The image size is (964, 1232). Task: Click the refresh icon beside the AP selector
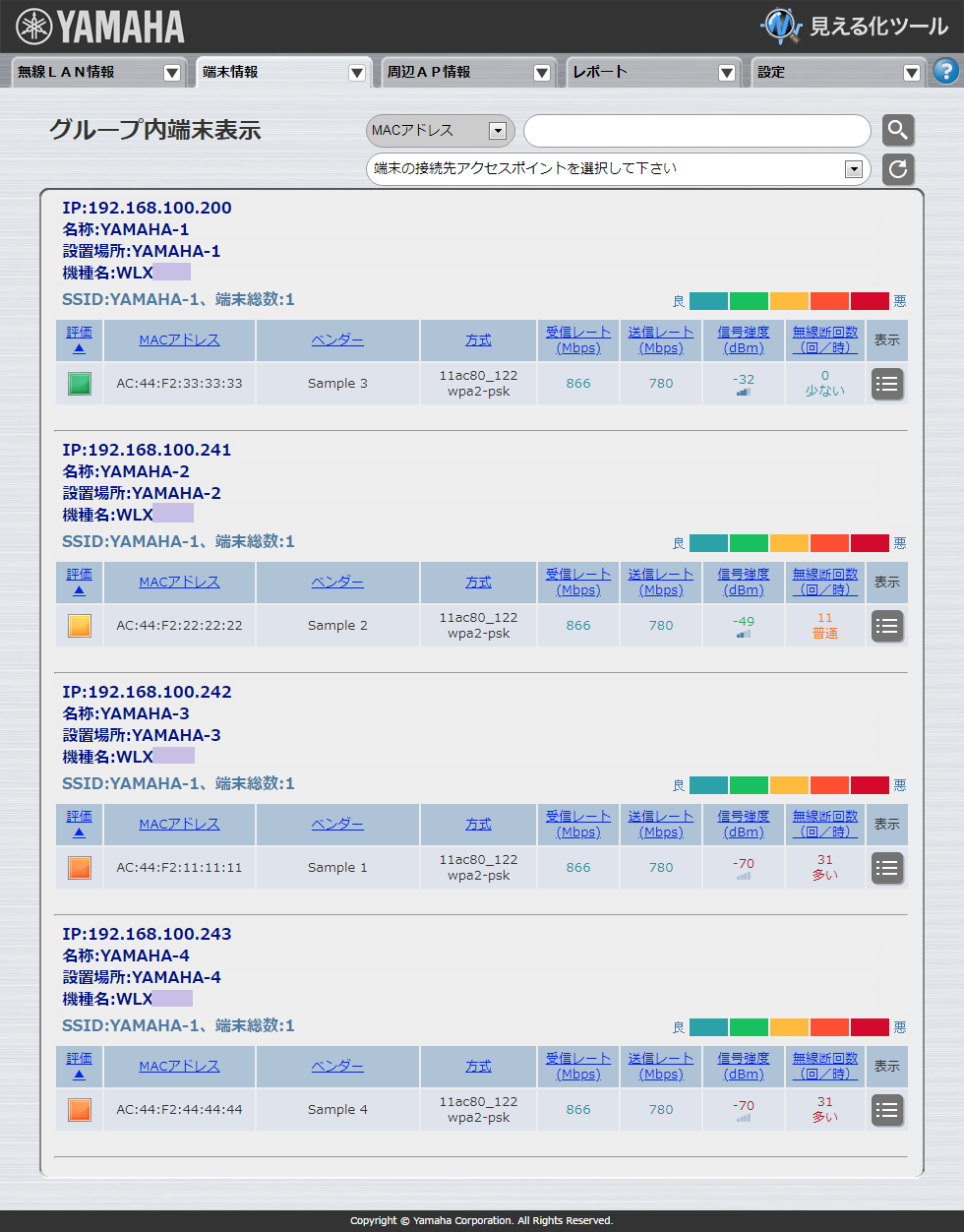point(896,169)
